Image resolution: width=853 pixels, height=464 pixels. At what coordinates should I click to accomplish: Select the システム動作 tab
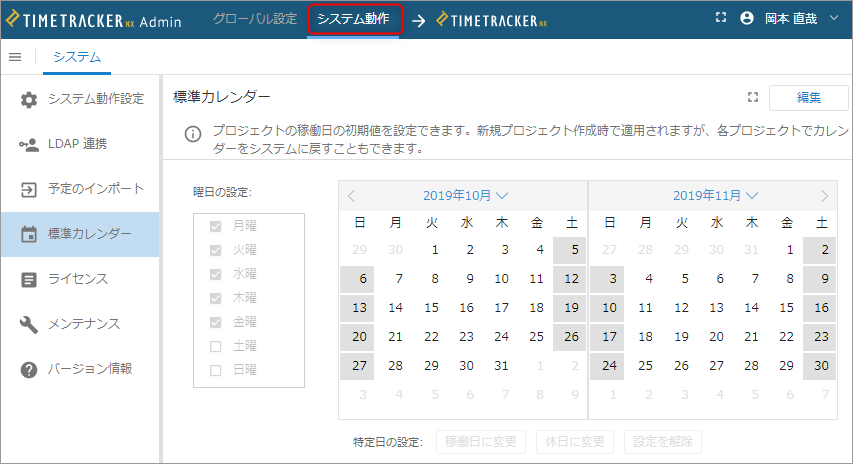coord(354,19)
